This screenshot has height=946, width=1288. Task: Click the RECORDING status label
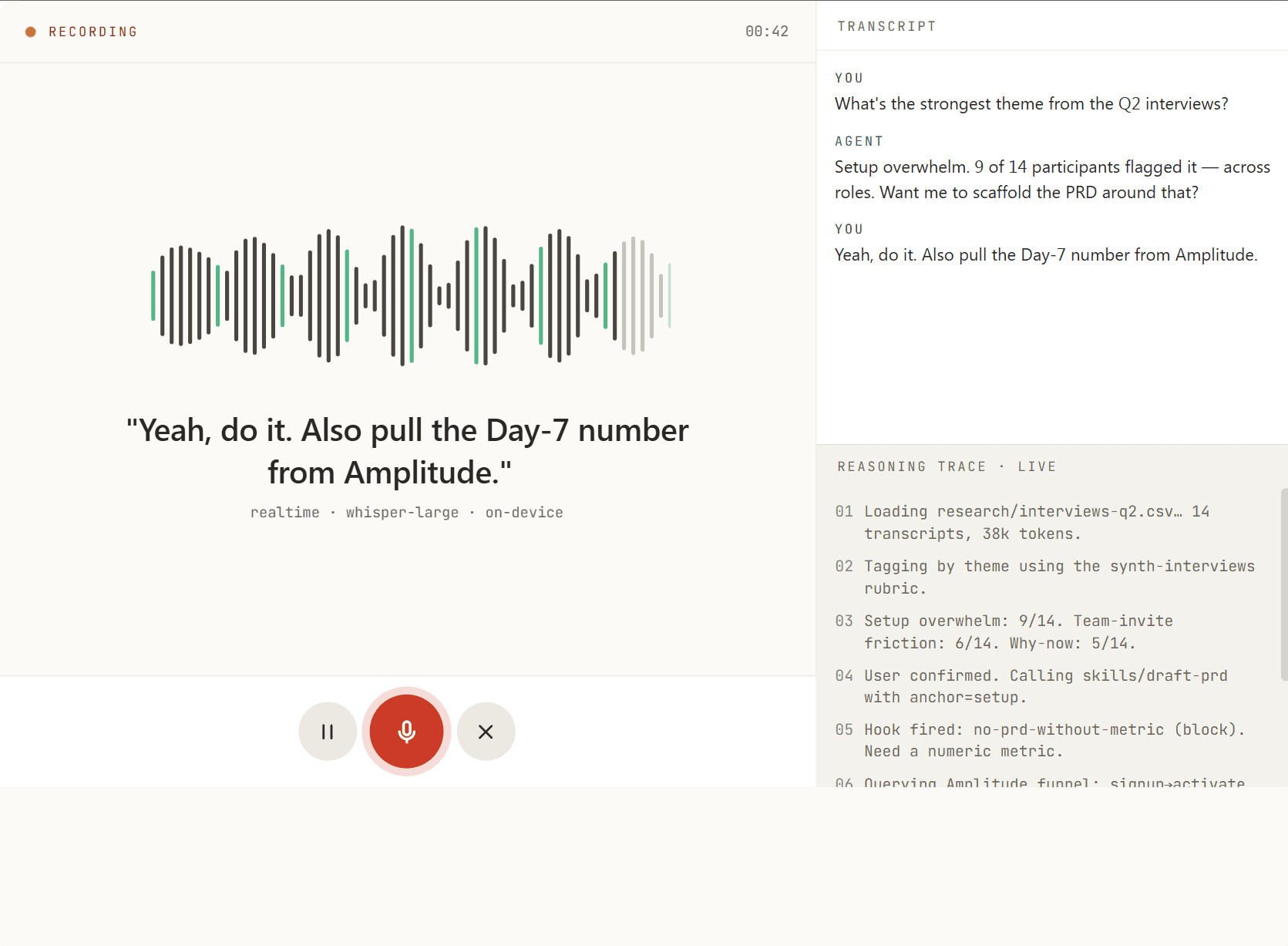93,32
